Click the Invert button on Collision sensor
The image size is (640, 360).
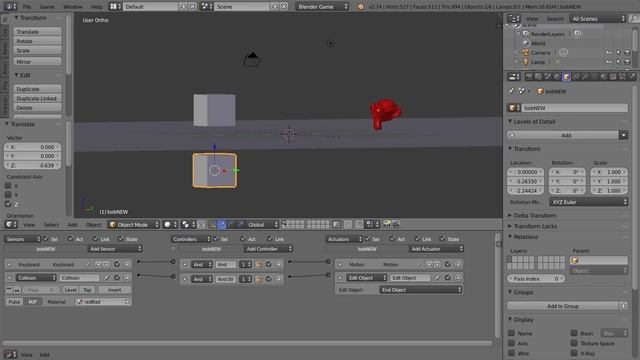tap(114, 290)
